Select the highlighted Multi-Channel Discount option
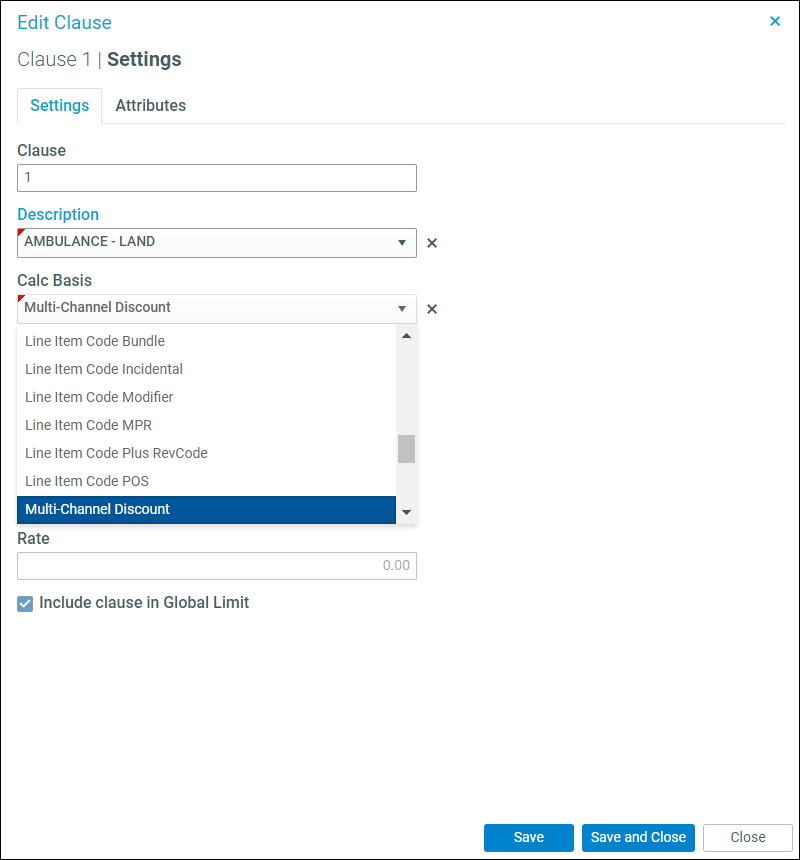 tap(206, 510)
